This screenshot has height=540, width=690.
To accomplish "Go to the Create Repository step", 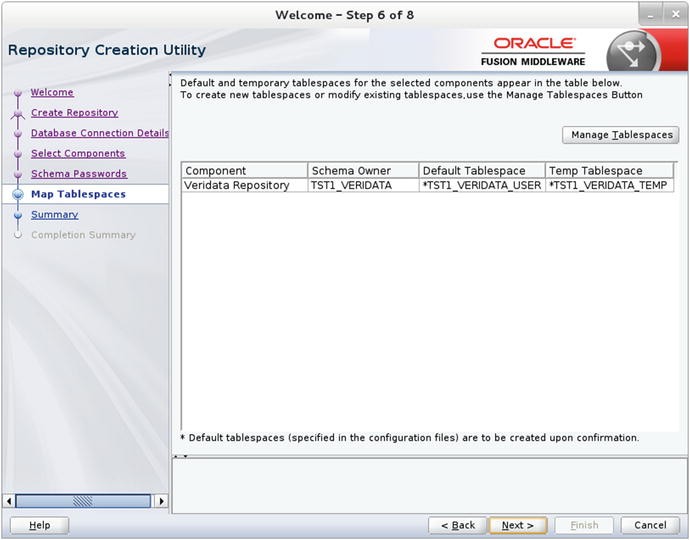I will point(74,113).
